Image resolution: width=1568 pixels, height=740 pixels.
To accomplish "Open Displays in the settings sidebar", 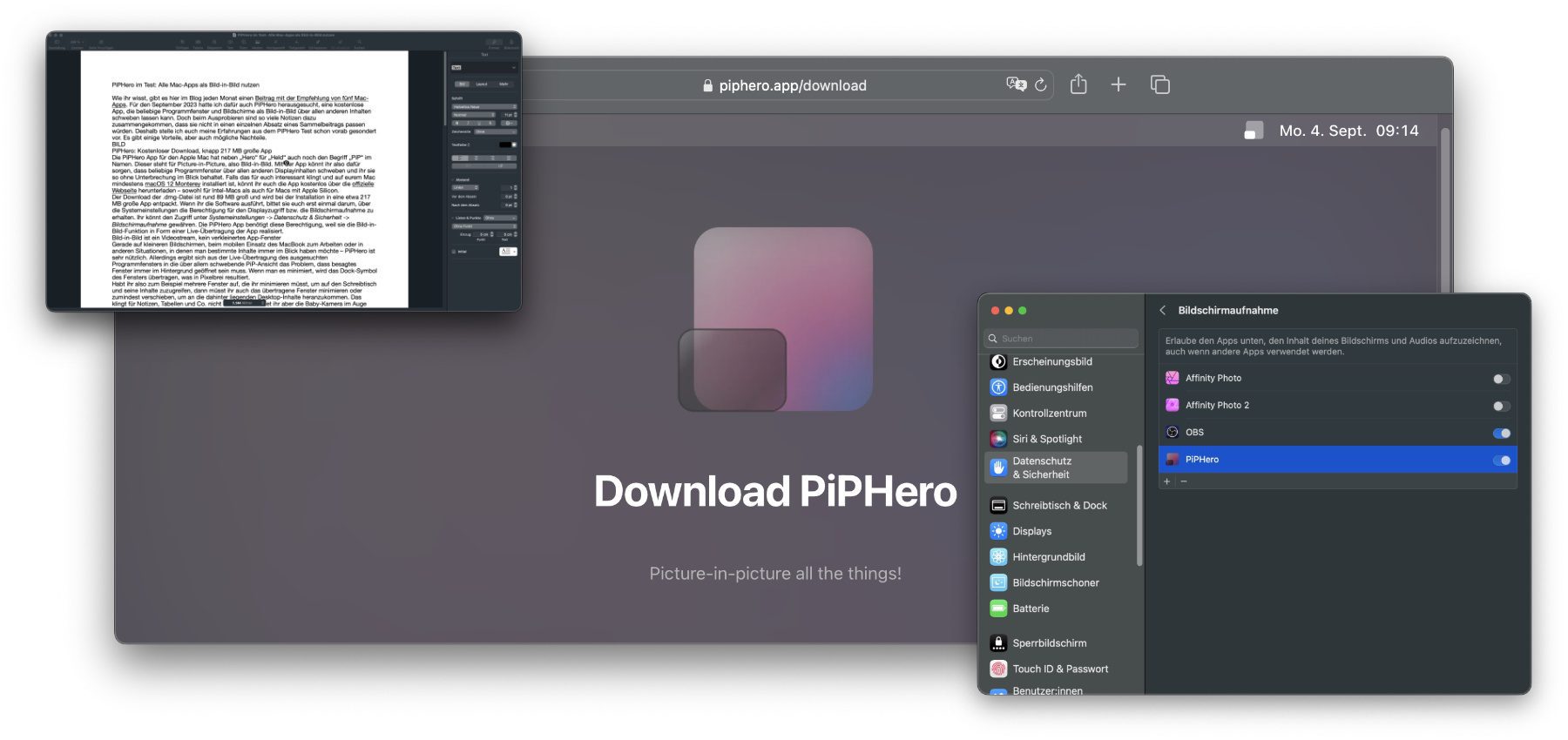I will click(x=1031, y=531).
